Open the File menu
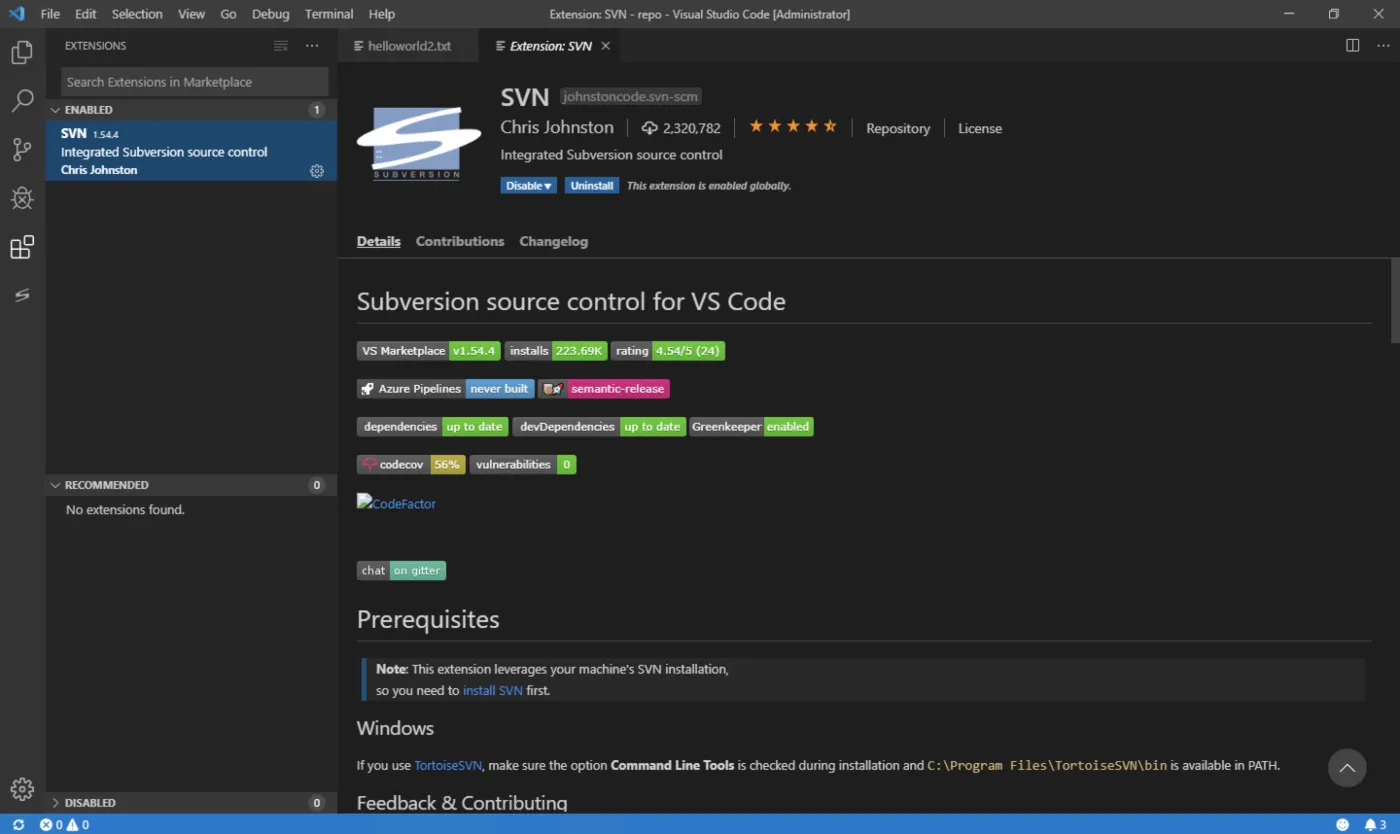The image size is (1400, 834). 50,14
